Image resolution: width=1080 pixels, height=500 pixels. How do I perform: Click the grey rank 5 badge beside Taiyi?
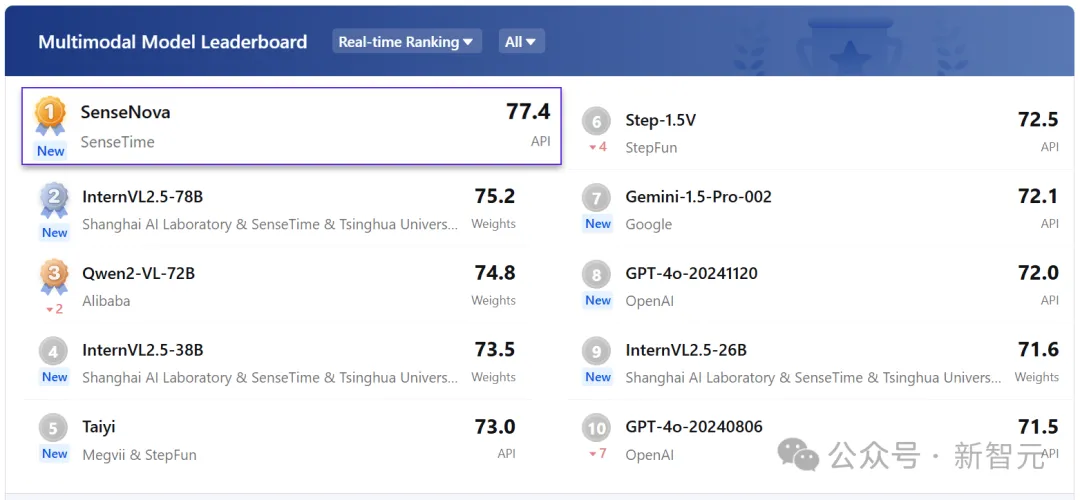(x=53, y=428)
